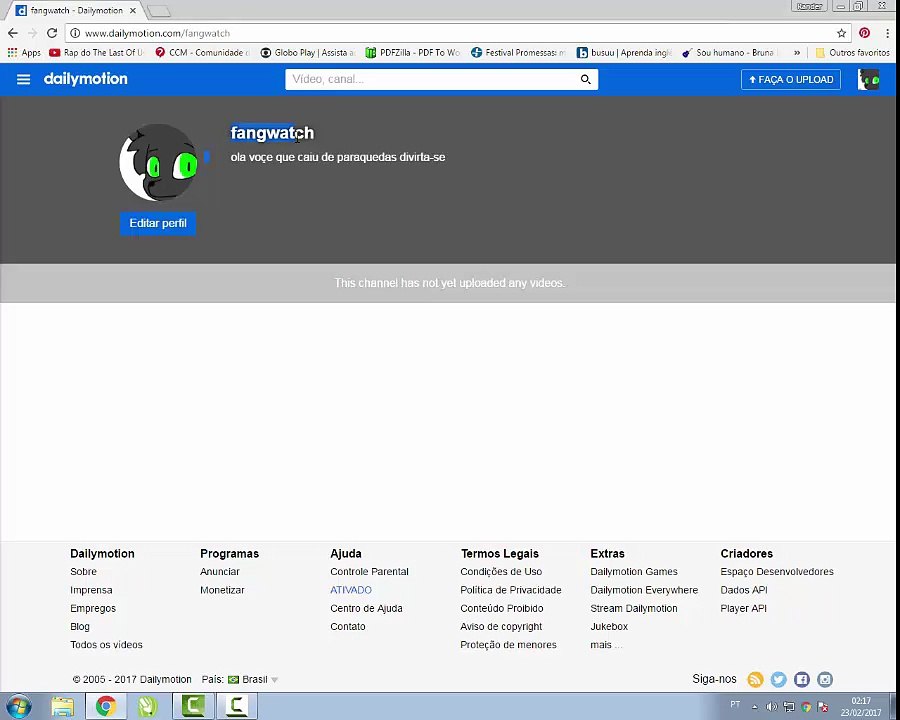Open Conteúdo Proibido link
Image resolution: width=900 pixels, height=720 pixels.
pos(502,608)
